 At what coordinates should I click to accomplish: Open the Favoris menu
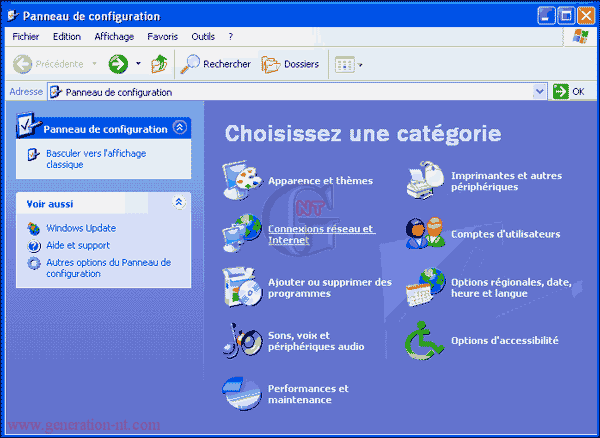point(163,37)
